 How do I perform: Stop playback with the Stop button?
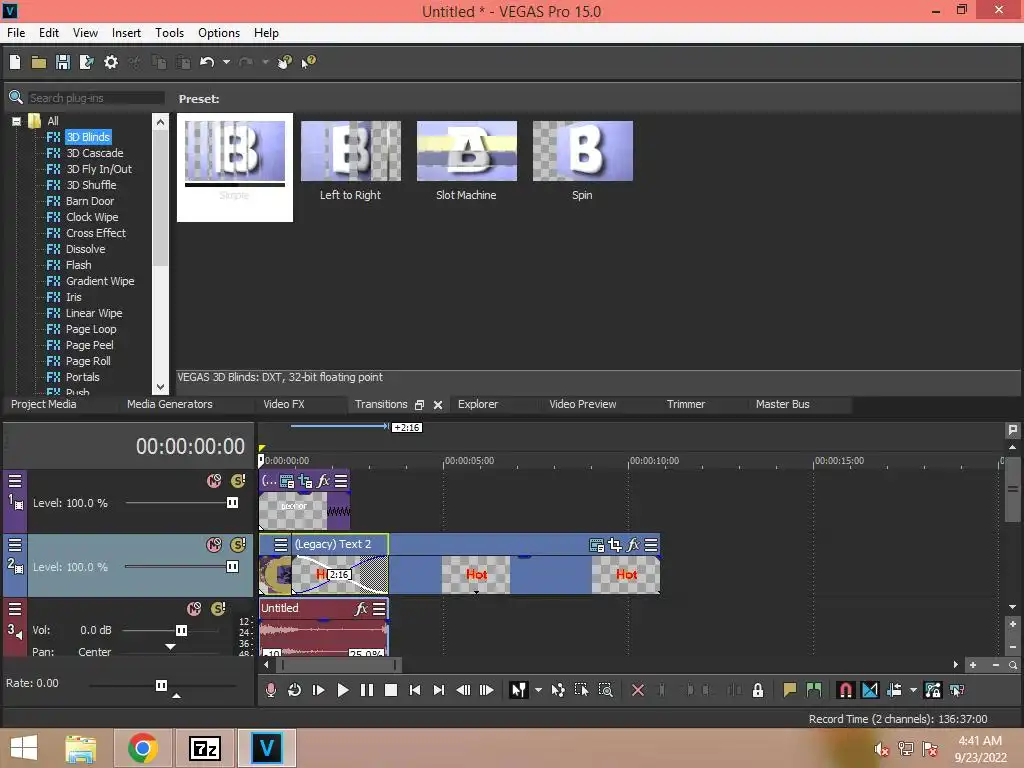[x=391, y=690]
